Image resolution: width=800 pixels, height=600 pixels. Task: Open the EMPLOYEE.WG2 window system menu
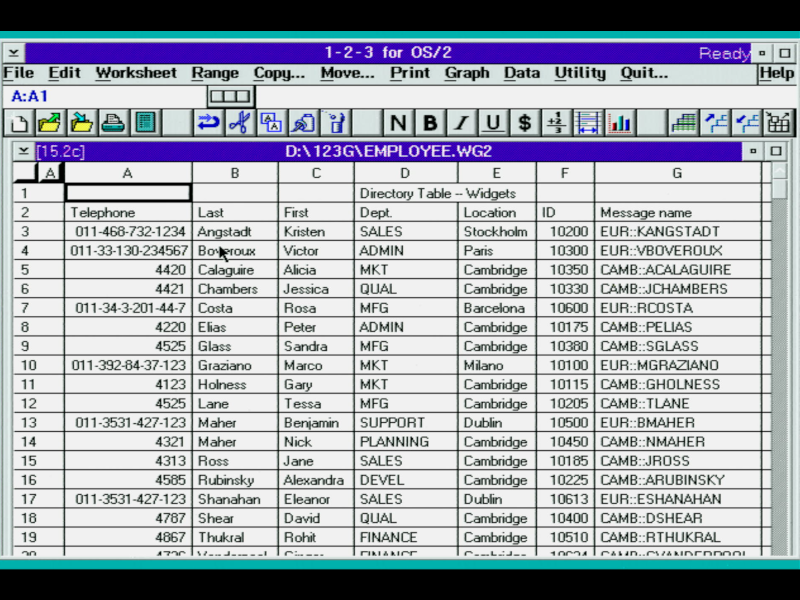(23, 151)
